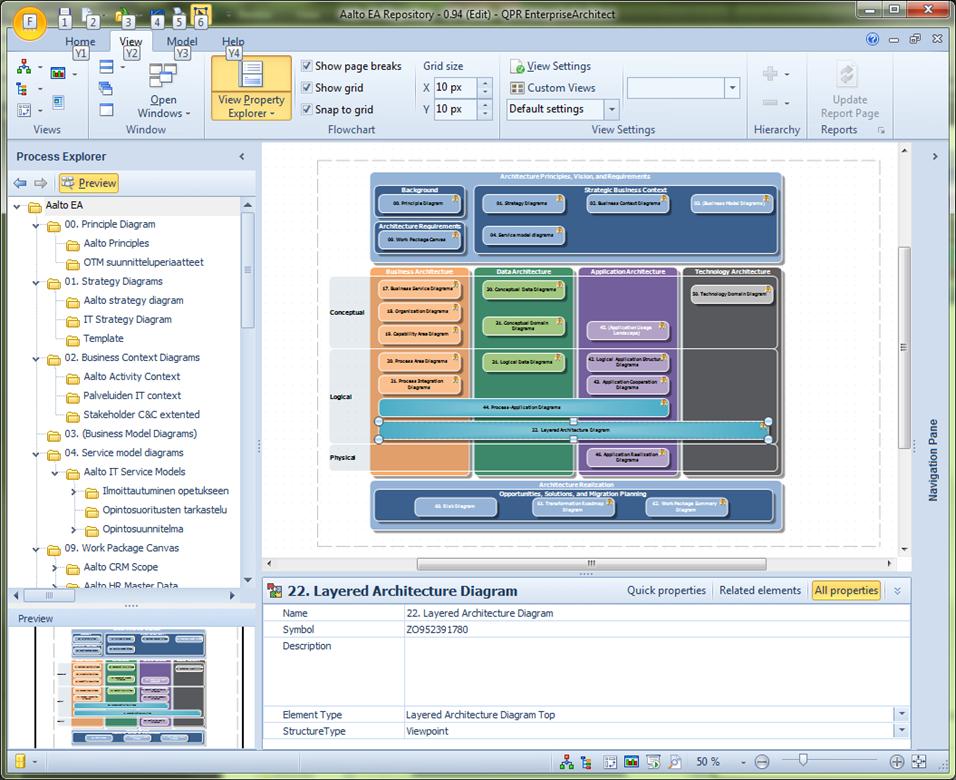The image size is (956, 780).
Task: Click the fit to window icon
Action: coord(919,761)
